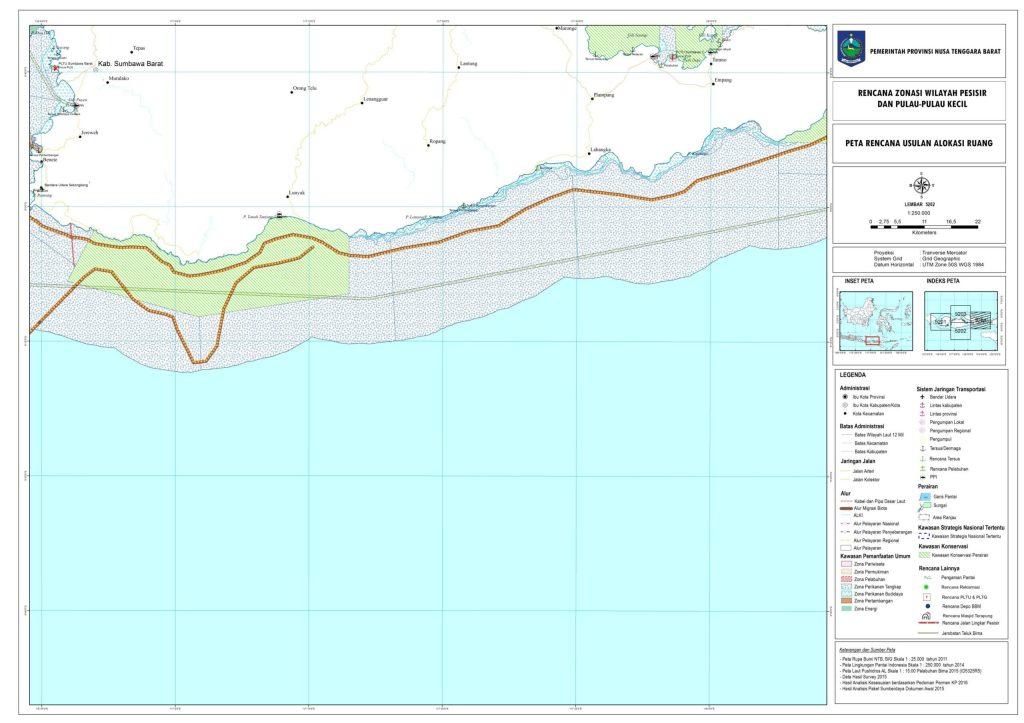Click the Rencana Rekomasi green dot symbol

(x=925, y=587)
